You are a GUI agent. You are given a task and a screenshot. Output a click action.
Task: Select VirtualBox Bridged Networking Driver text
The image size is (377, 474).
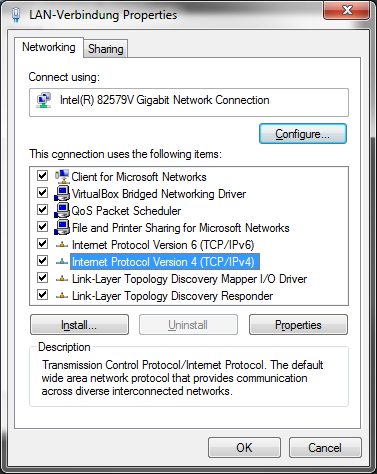159,194
